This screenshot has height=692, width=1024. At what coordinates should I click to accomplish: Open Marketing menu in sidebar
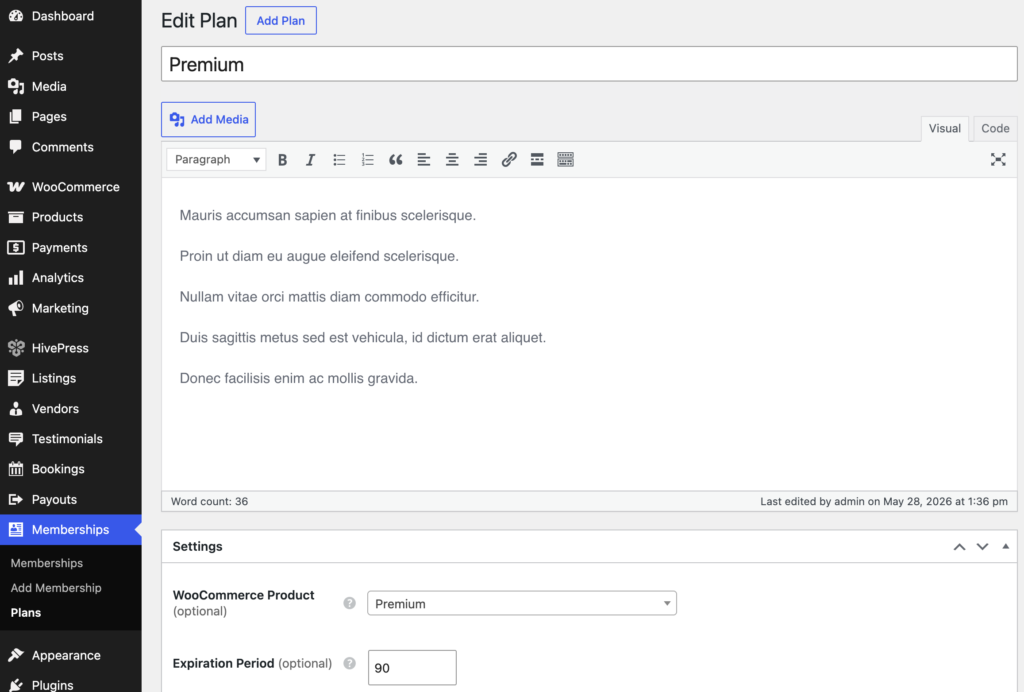71,308
